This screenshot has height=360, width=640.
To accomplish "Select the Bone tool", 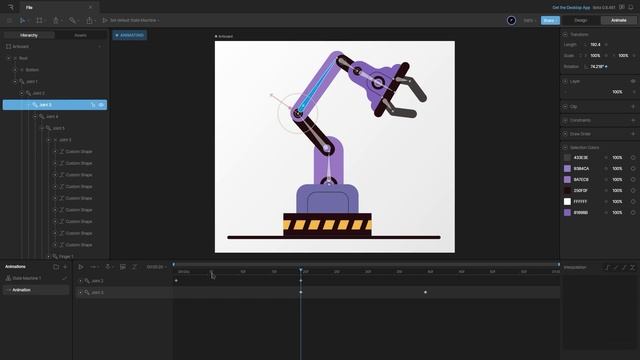I will point(72,20).
